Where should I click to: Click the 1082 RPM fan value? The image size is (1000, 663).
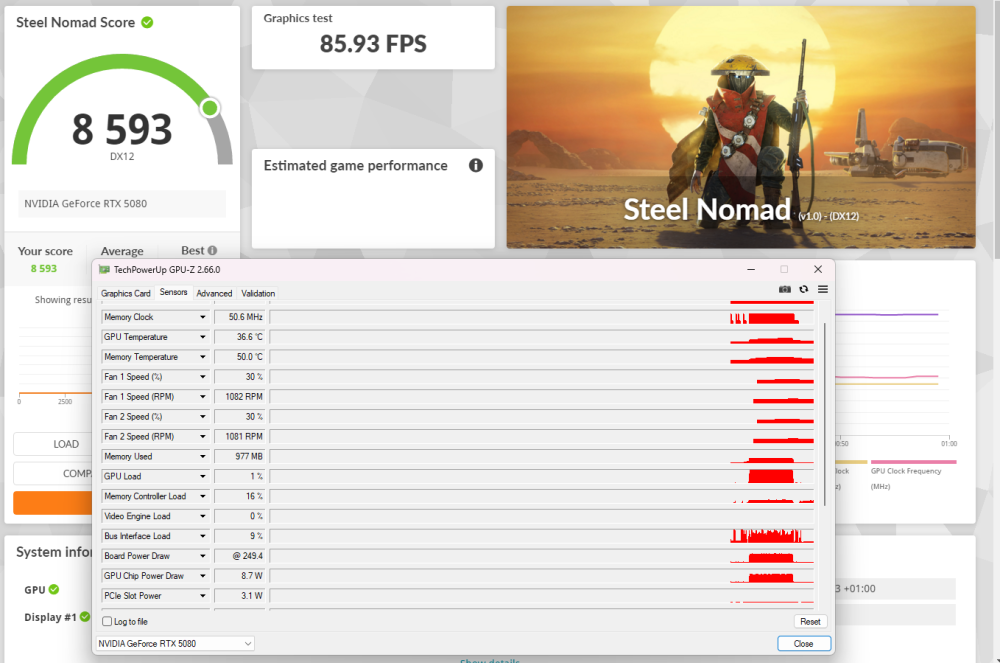[x=240, y=397]
